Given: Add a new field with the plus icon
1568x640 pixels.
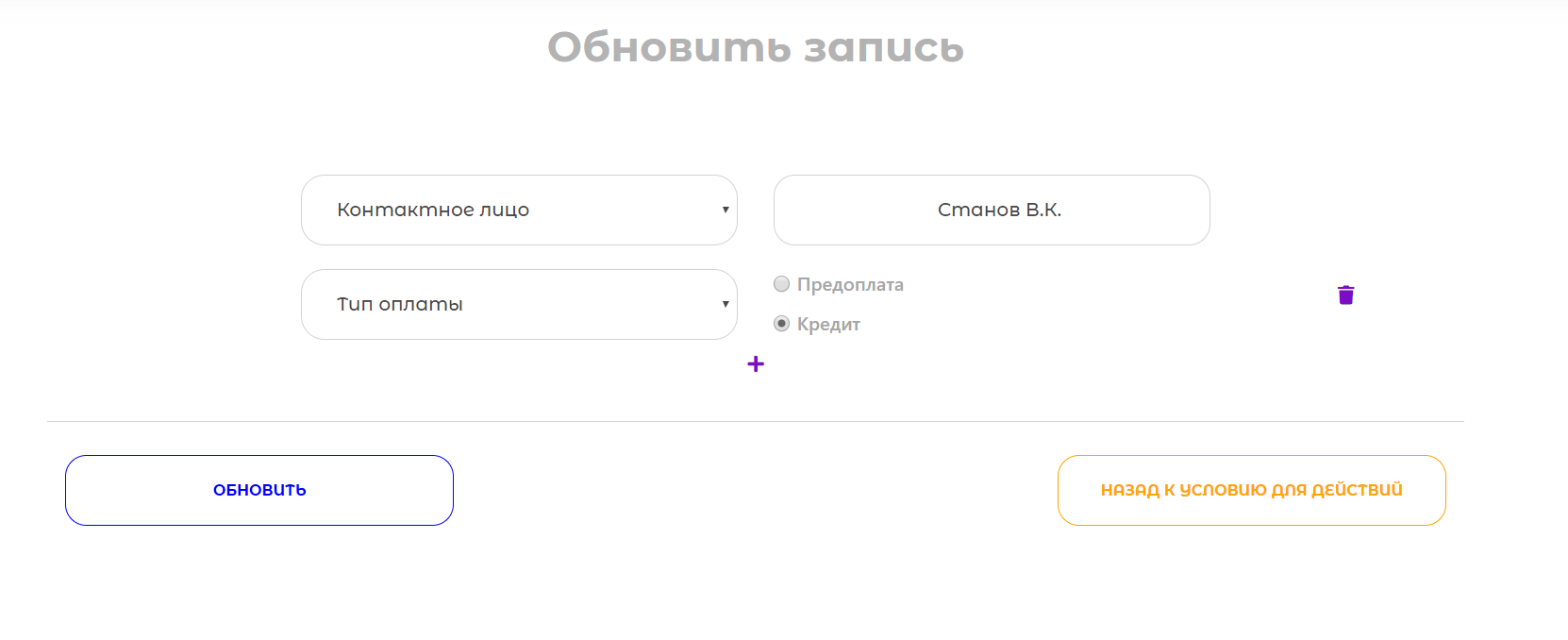Looking at the screenshot, I should (x=756, y=364).
